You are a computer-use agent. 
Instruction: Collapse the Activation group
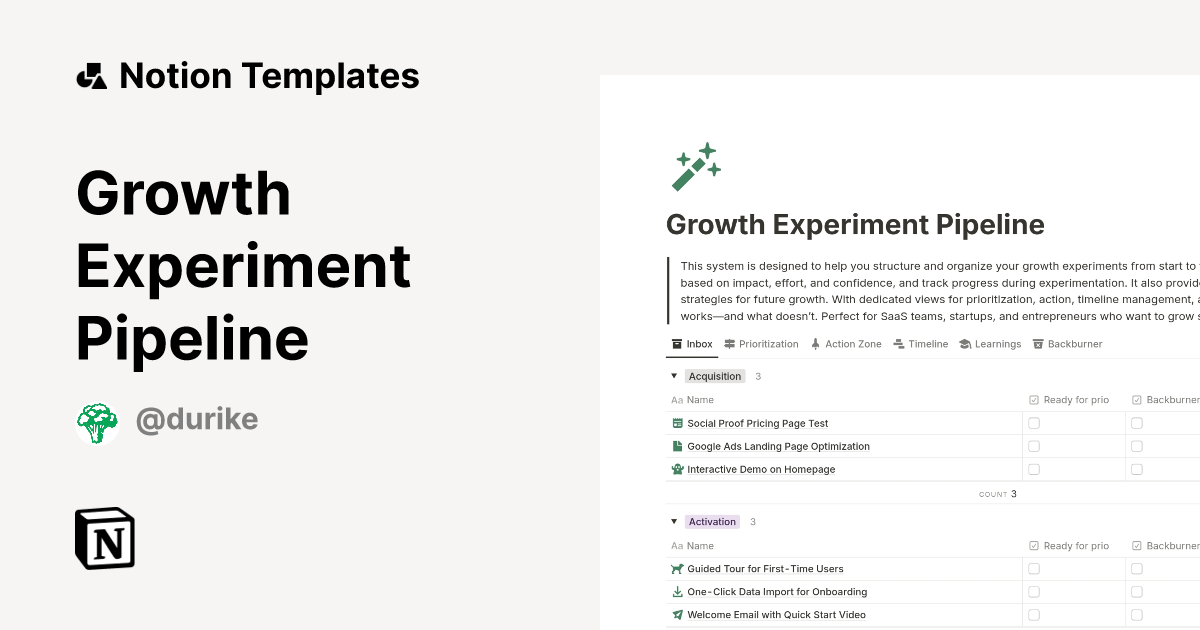pos(674,521)
